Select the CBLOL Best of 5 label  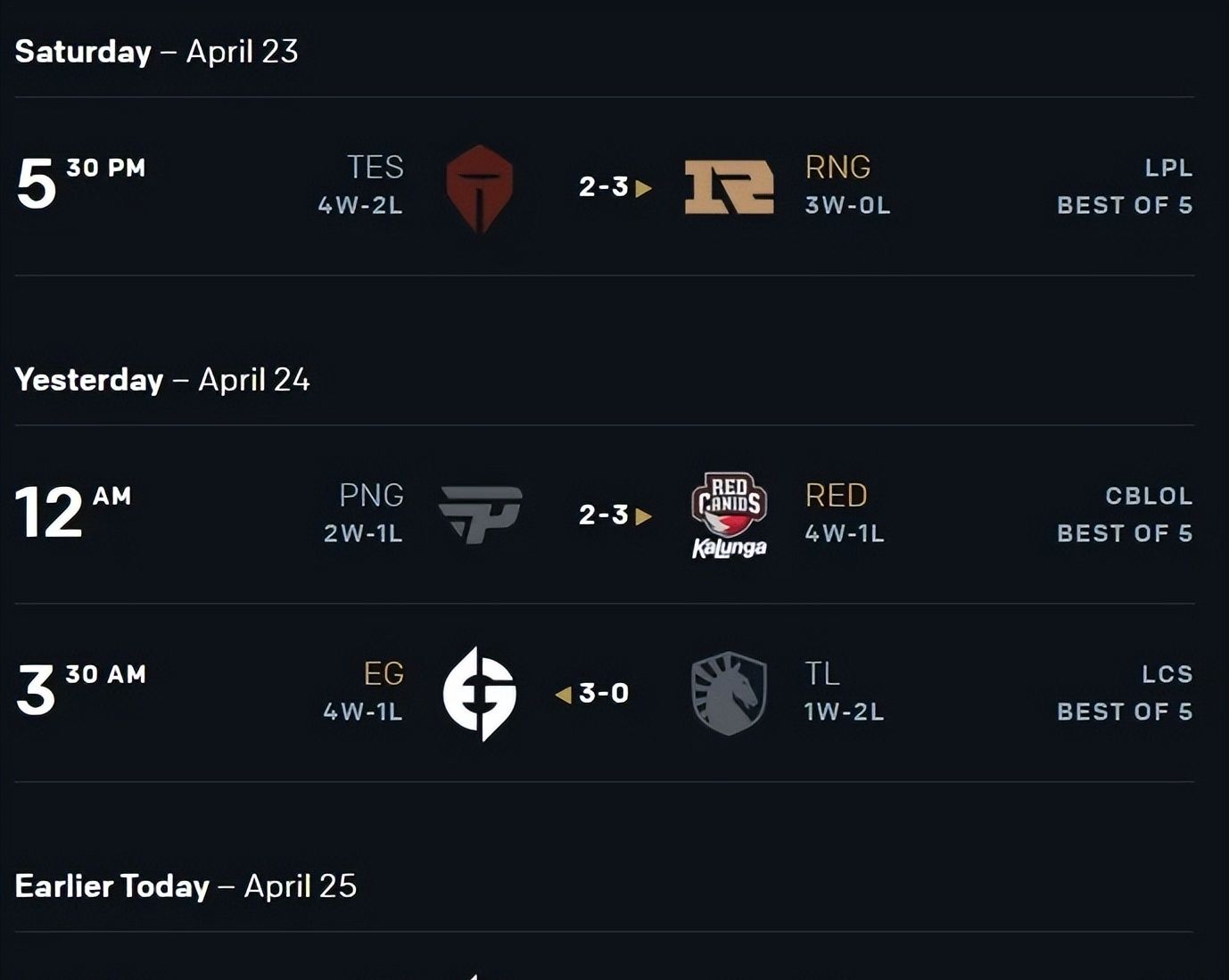click(x=1125, y=515)
